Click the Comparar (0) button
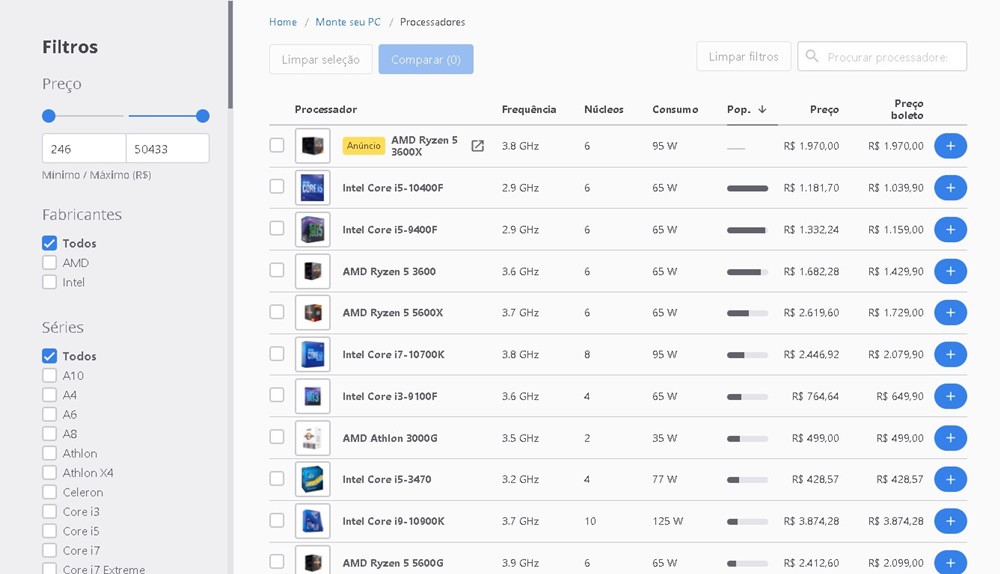 coord(425,59)
